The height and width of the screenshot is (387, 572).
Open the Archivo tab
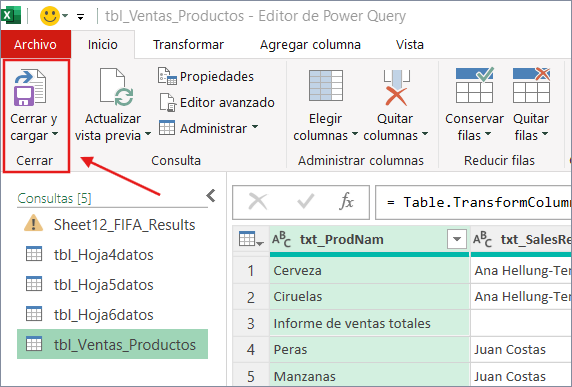(x=35, y=44)
